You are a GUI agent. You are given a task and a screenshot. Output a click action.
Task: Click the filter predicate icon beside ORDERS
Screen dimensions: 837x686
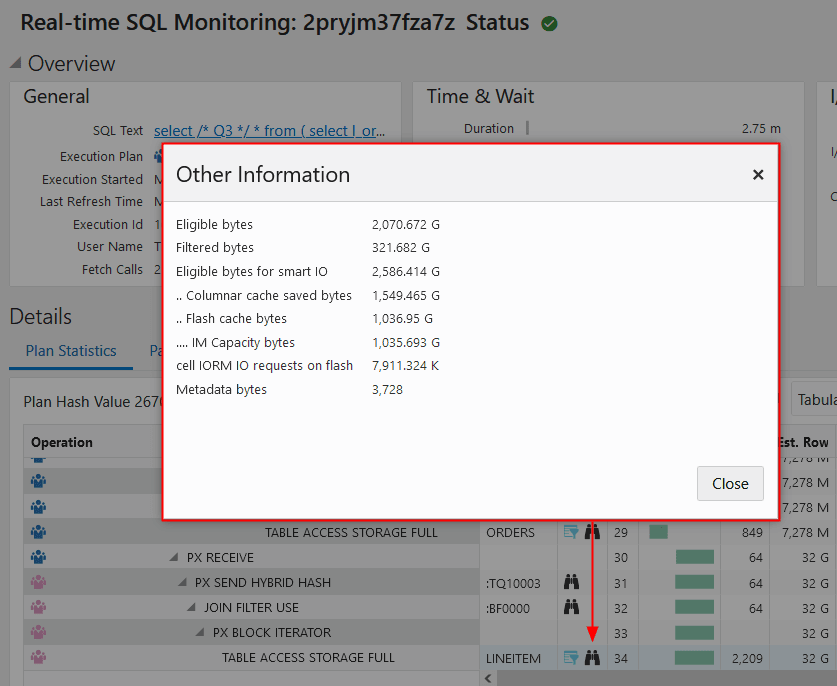(x=572, y=532)
